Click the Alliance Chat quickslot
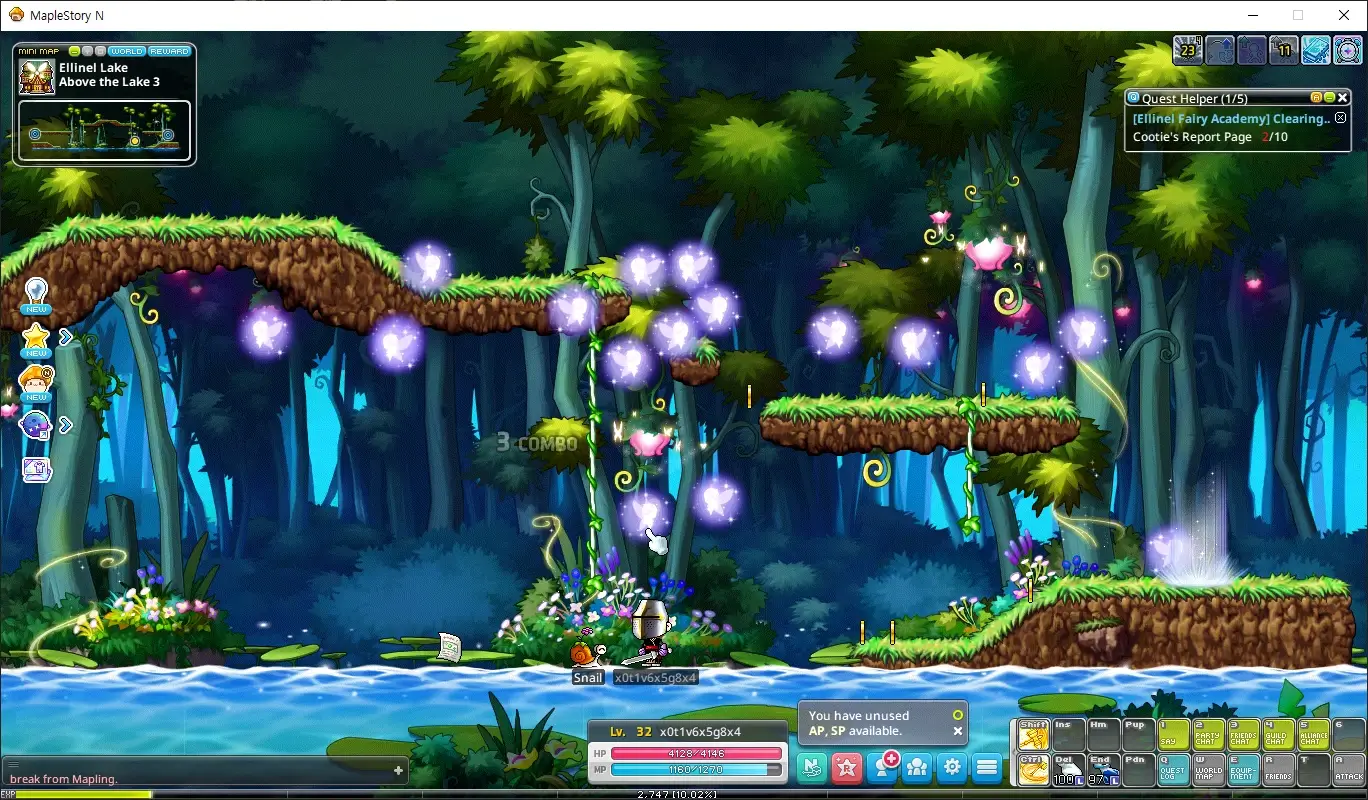This screenshot has height=800, width=1368. 1314,735
